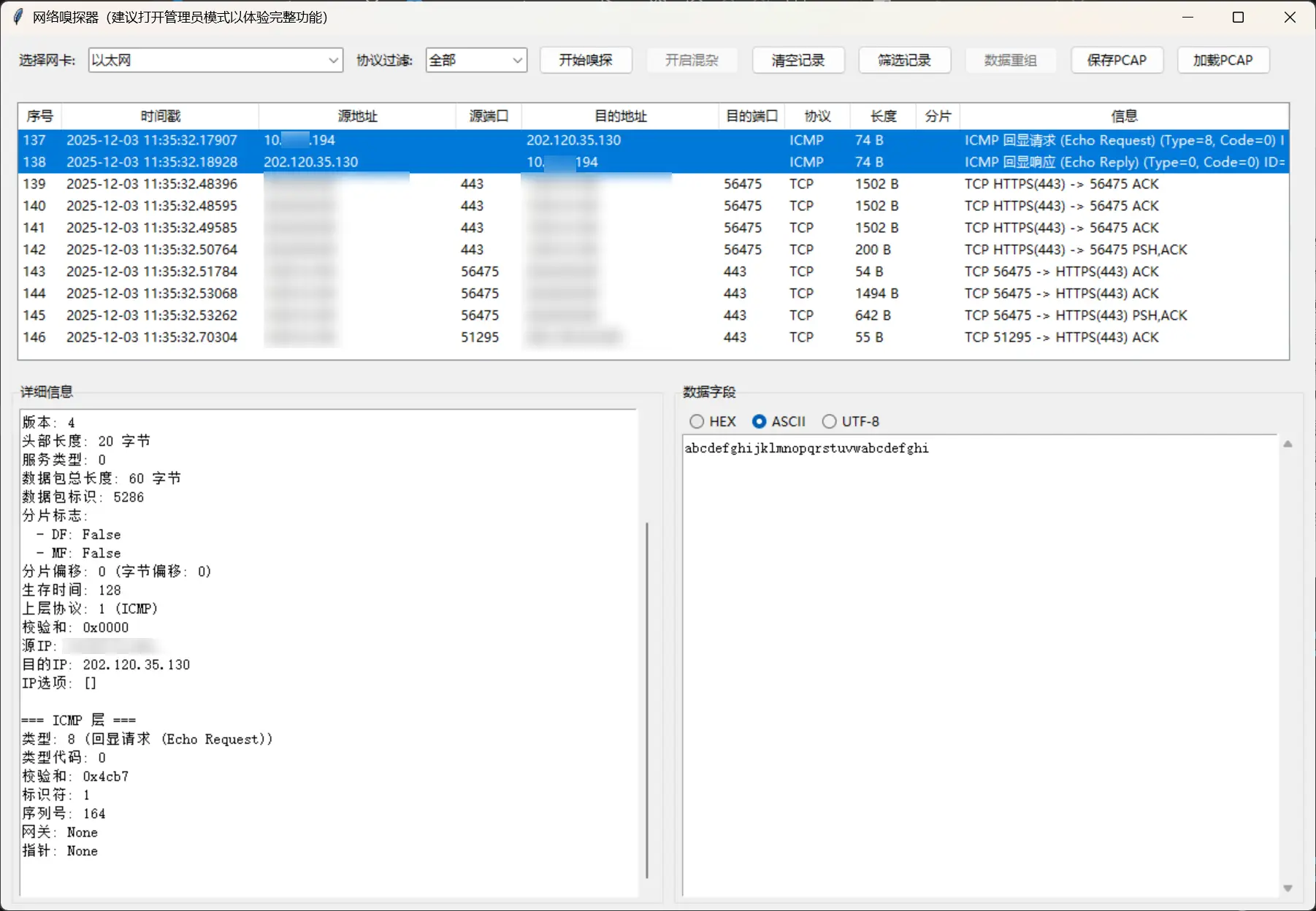1316x911 pixels.
Task: Click the 数据重组 reassembly button
Action: 1011,60
